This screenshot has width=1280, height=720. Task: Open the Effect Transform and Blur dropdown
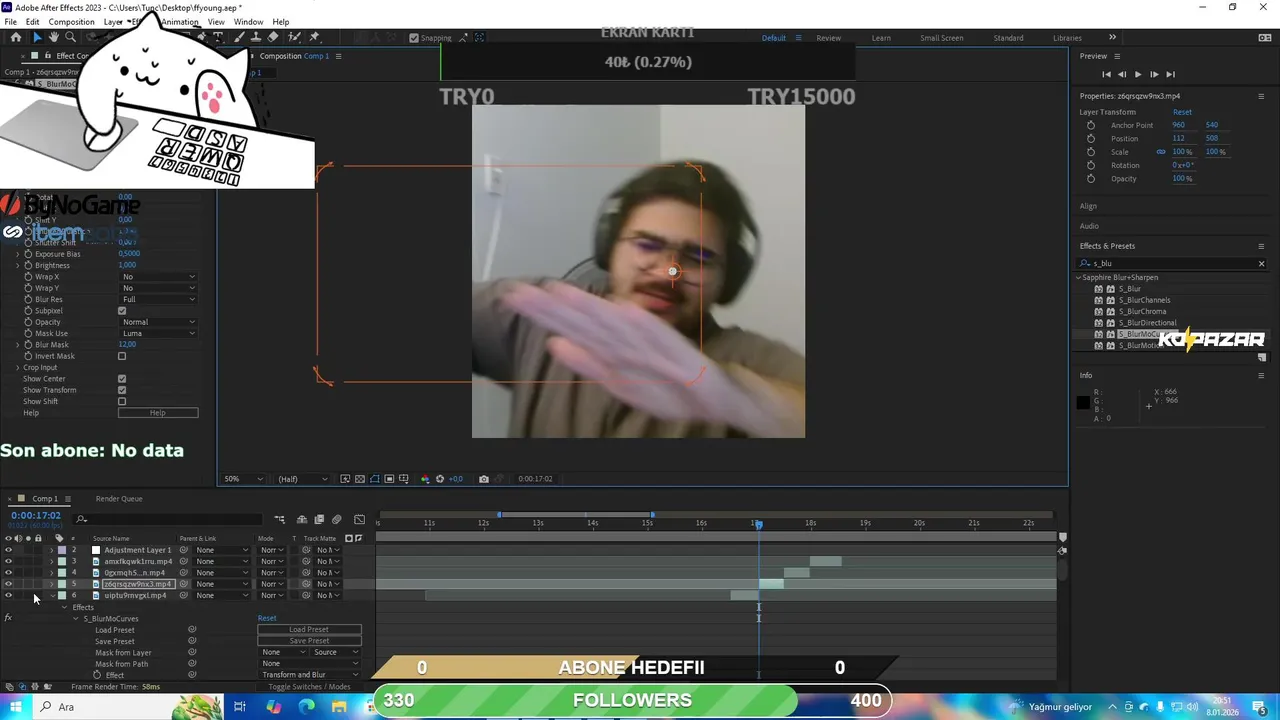310,675
